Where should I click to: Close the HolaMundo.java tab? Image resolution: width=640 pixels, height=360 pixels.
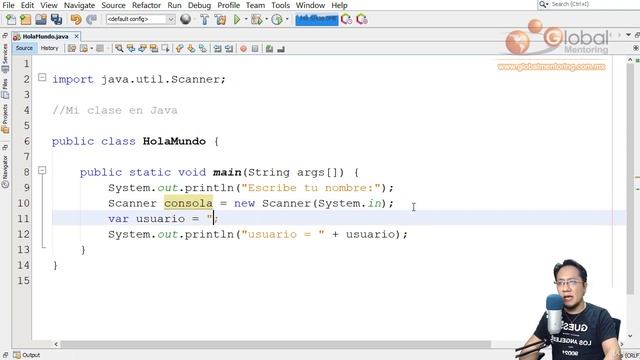pos(76,36)
